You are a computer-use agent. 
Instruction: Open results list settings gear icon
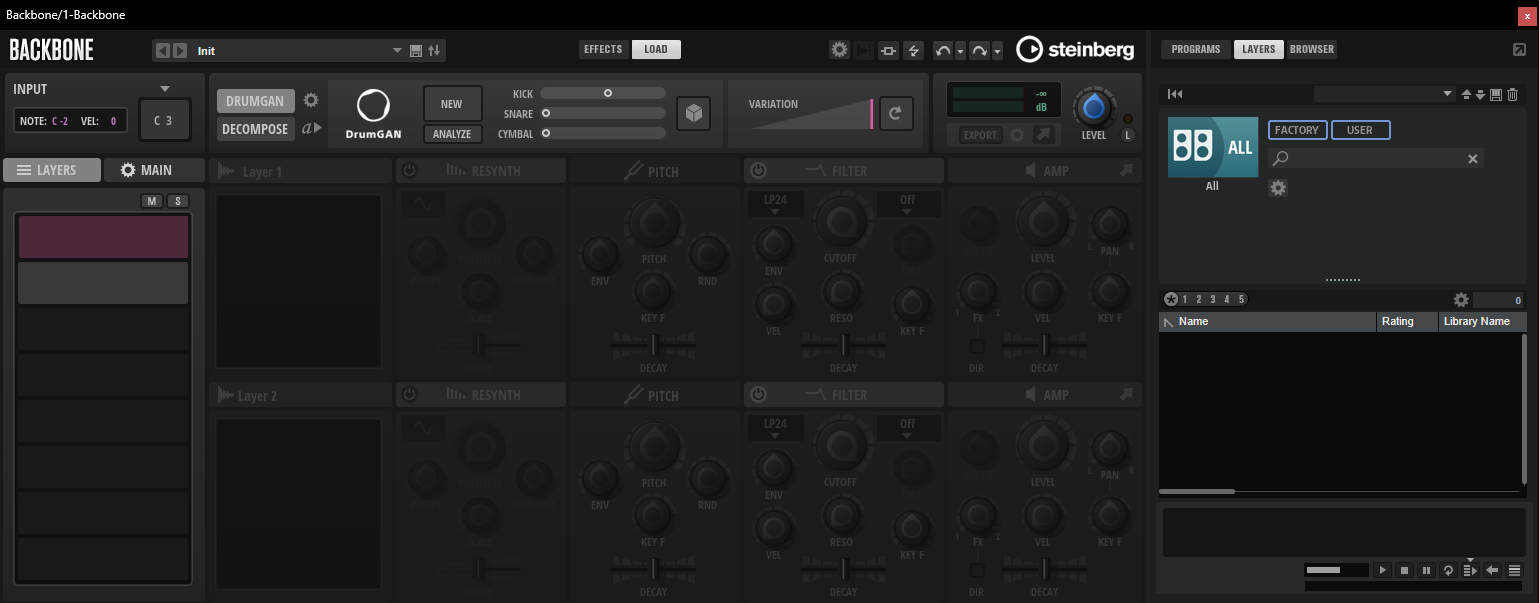point(1461,299)
